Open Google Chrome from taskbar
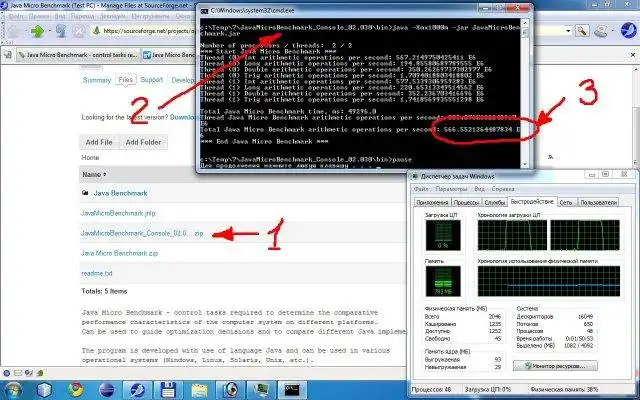The image size is (640, 400). click(76, 390)
